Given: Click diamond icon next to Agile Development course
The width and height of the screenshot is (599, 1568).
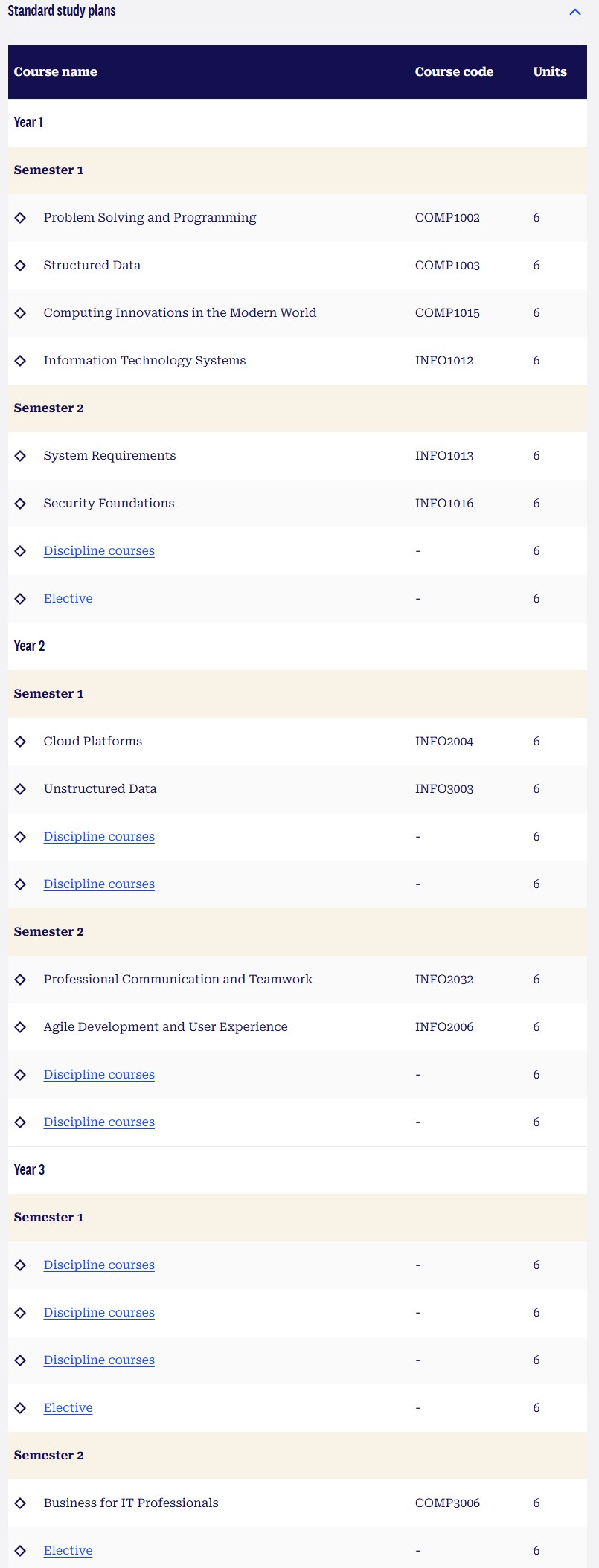Looking at the screenshot, I should click(20, 1027).
